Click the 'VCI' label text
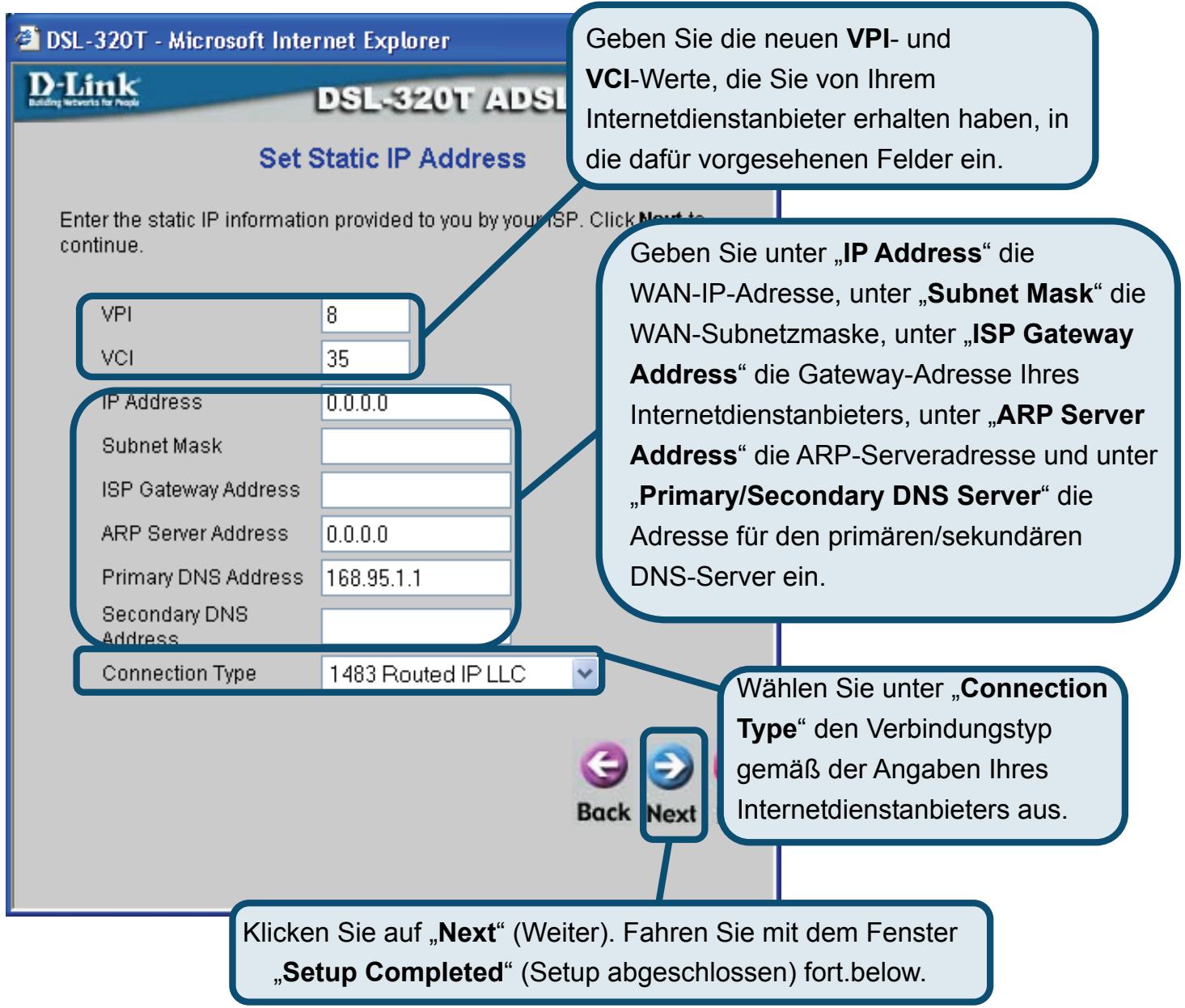Screen dimensions: 1185x1008 click(x=116, y=357)
